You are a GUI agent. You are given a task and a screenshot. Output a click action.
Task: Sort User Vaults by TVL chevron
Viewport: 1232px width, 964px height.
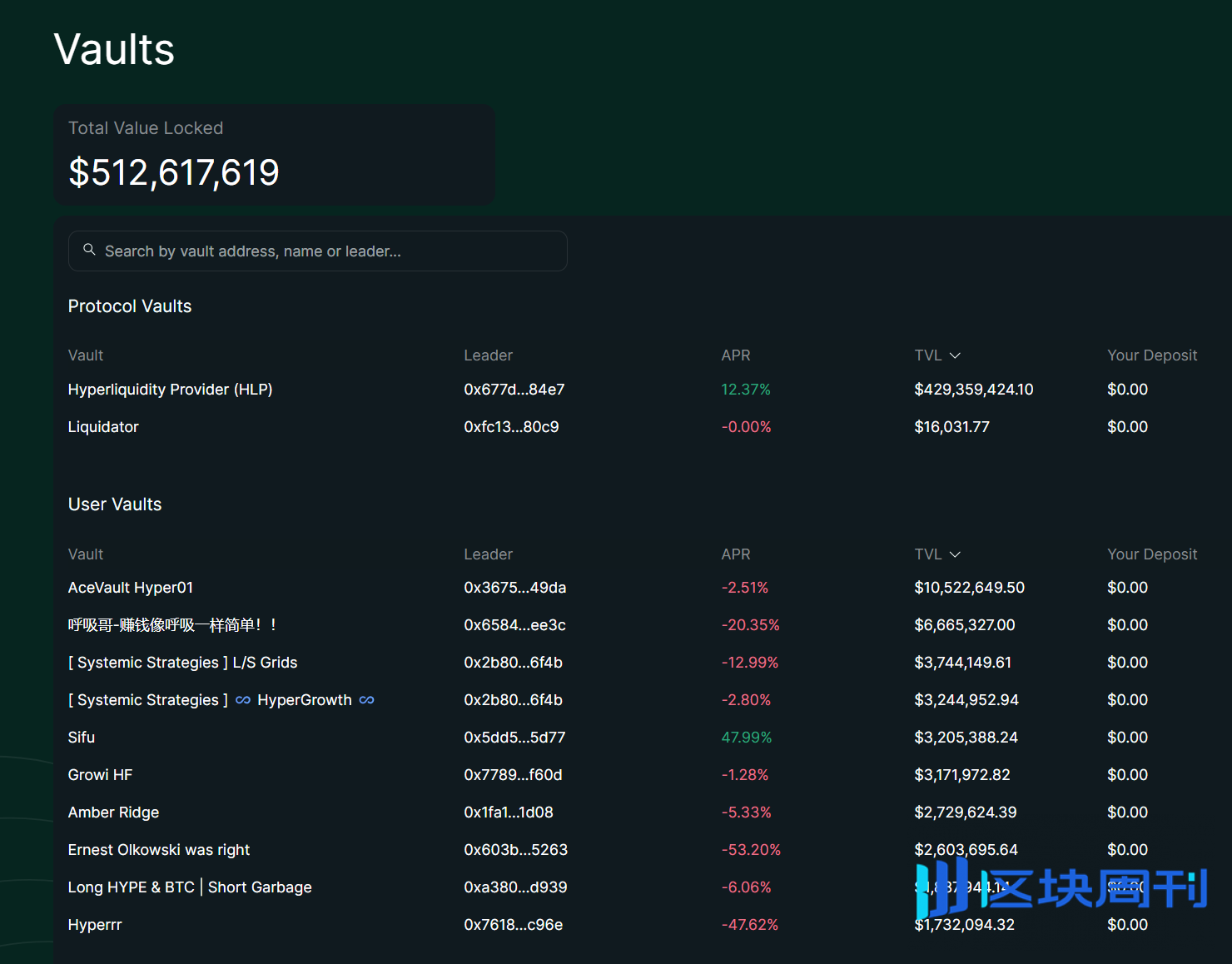coord(955,554)
